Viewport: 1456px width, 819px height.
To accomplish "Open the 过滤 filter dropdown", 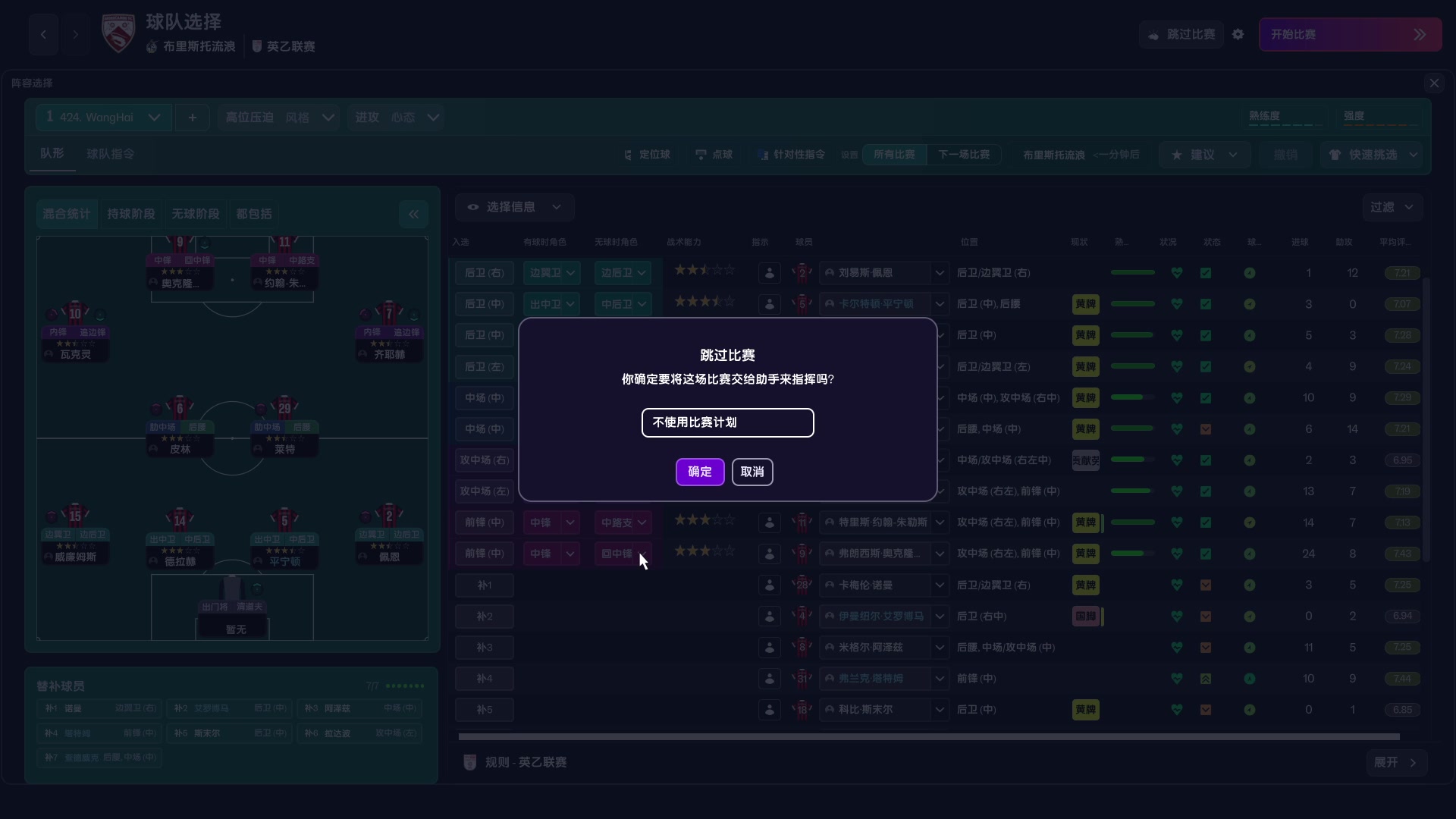I will coord(1391,207).
